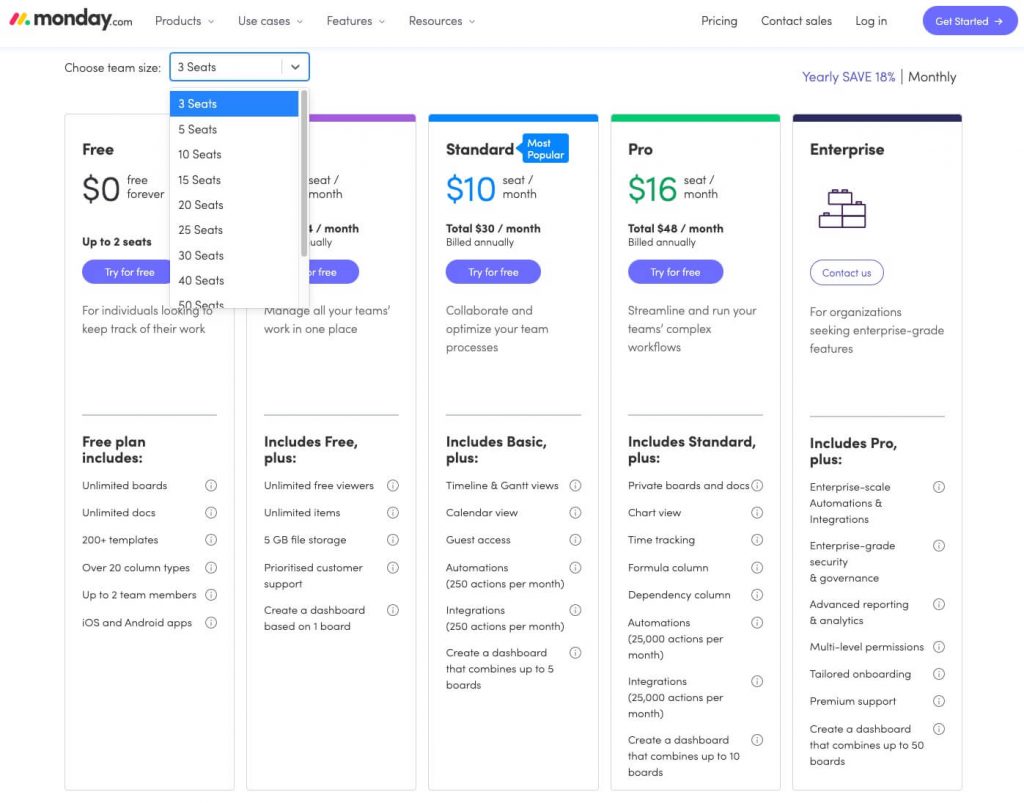The height and width of the screenshot is (803, 1024).
Task: Click info icon next to Formula column
Action: (x=757, y=567)
